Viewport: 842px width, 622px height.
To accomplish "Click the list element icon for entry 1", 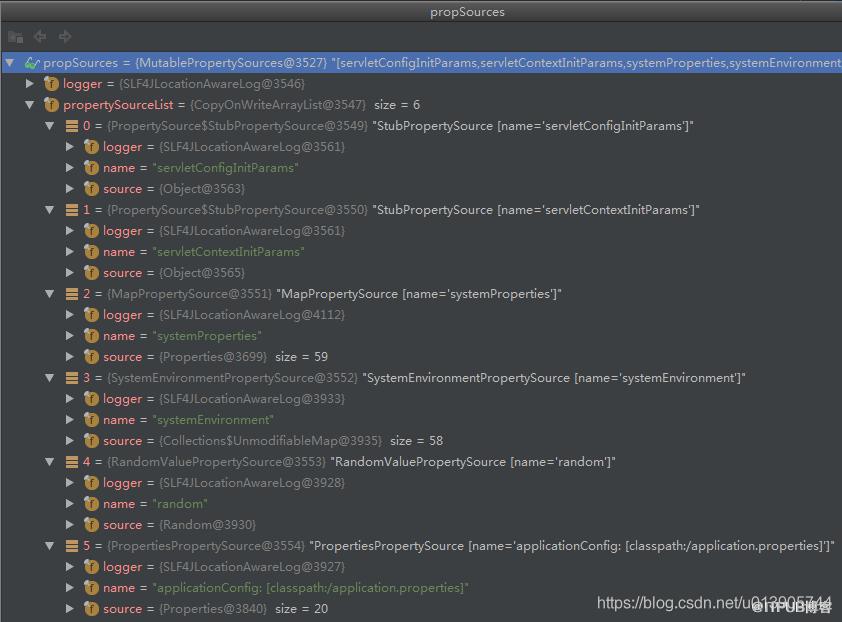I will coord(71,209).
